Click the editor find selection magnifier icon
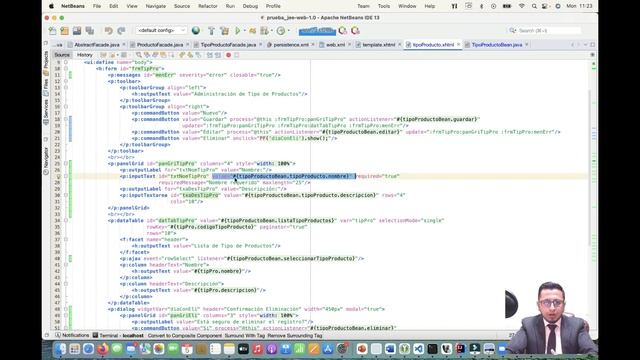Image resolution: width=640 pixels, height=360 pixels. pyautogui.click(x=139, y=55)
